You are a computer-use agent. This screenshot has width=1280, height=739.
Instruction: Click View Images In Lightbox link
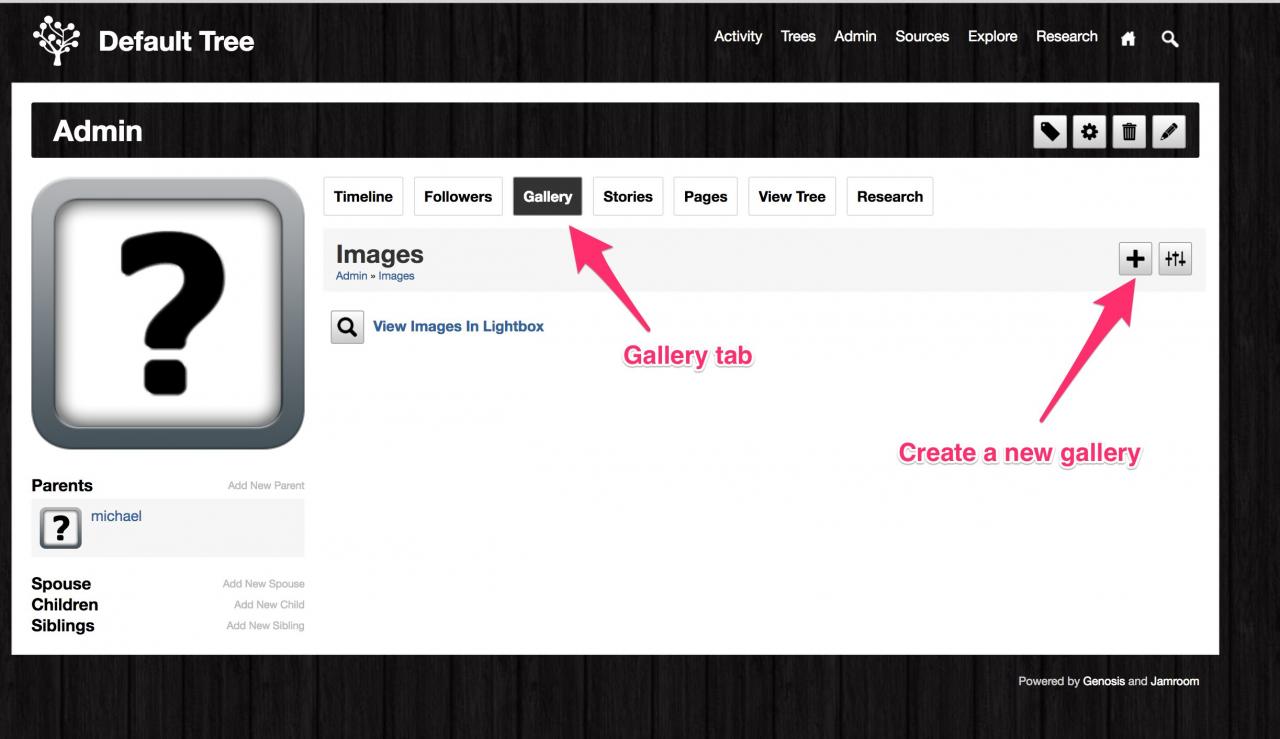[x=458, y=326]
